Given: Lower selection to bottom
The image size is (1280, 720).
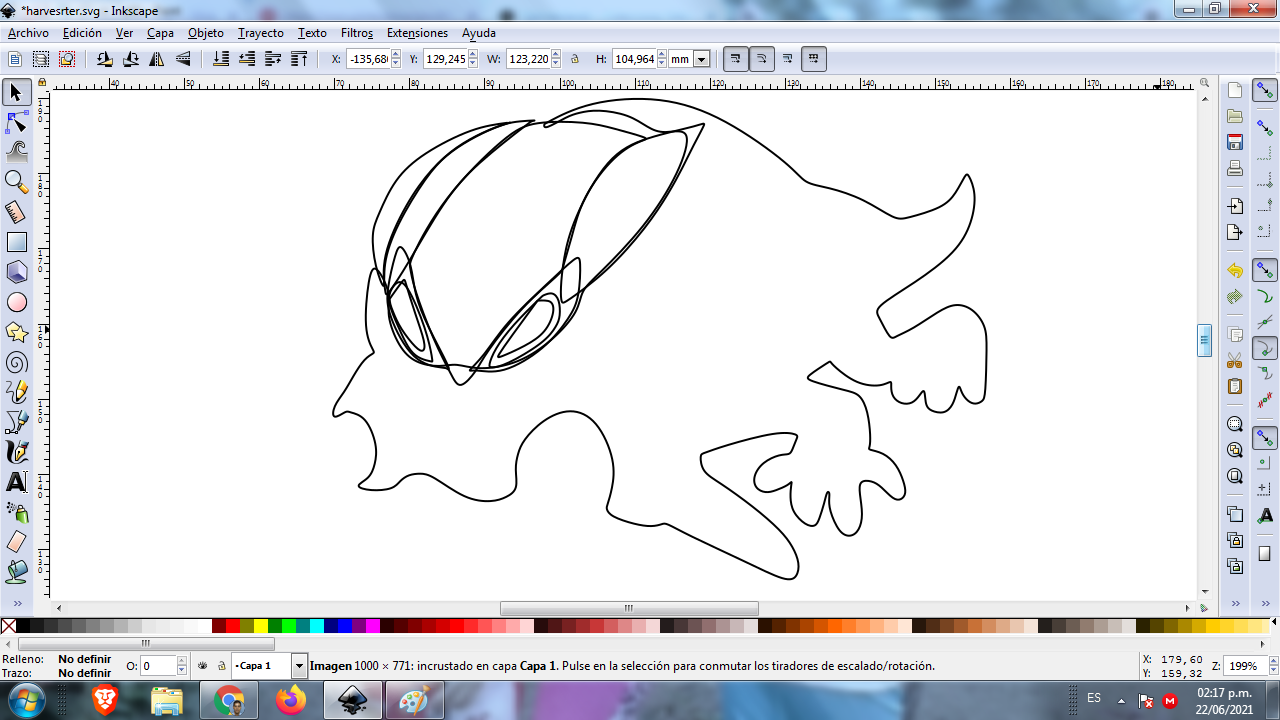Looking at the screenshot, I should point(221,59).
